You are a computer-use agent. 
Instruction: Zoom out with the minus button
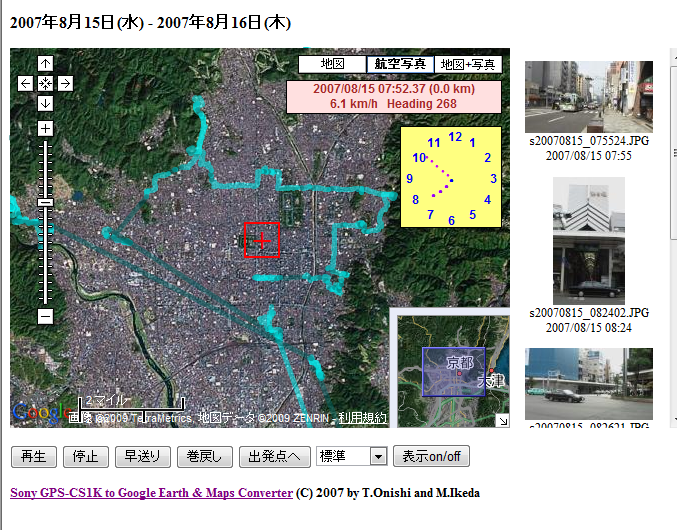tap(45, 316)
